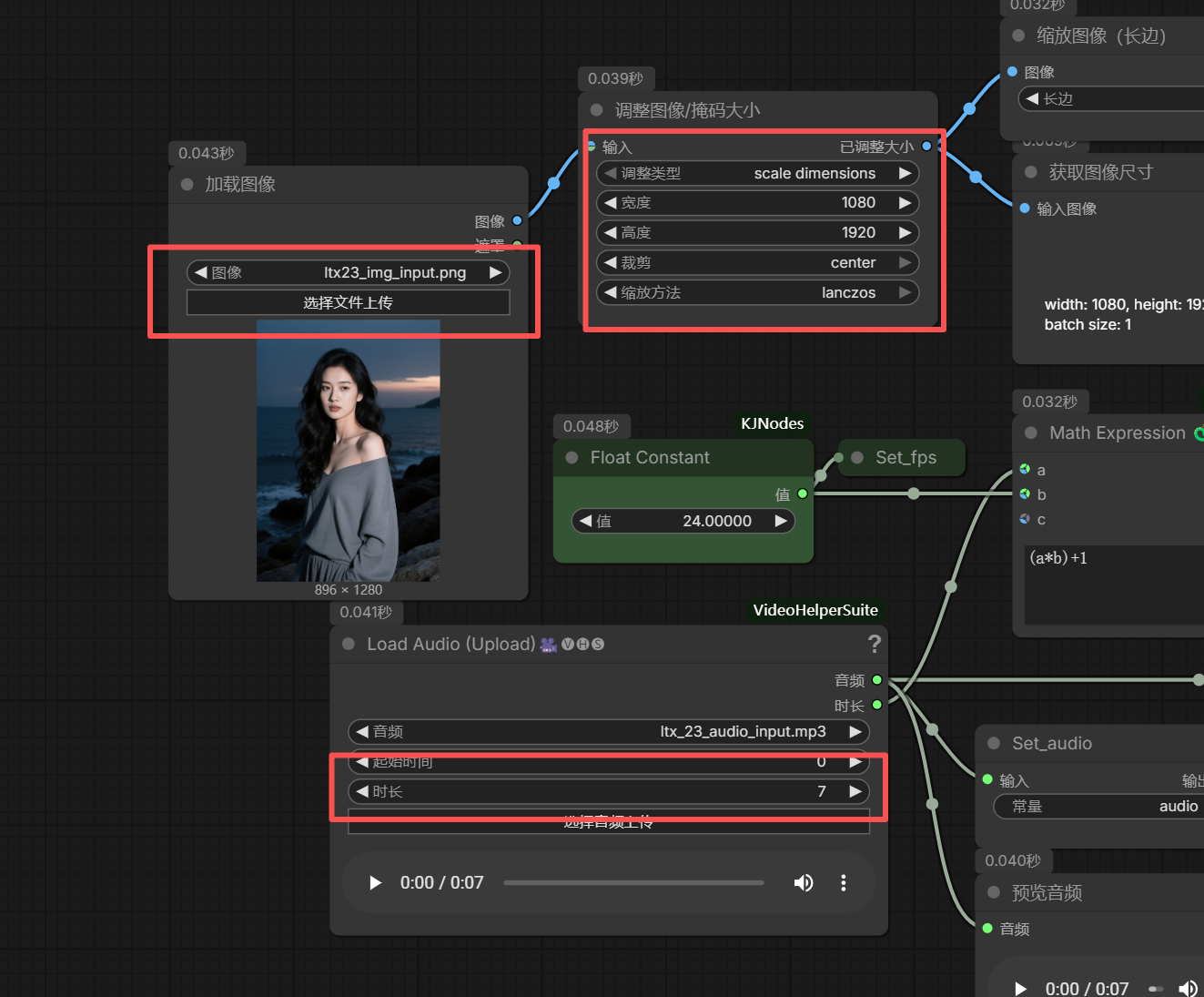Select next image after ltx23_img_input.png
The width and height of the screenshot is (1204, 997).
coord(495,272)
